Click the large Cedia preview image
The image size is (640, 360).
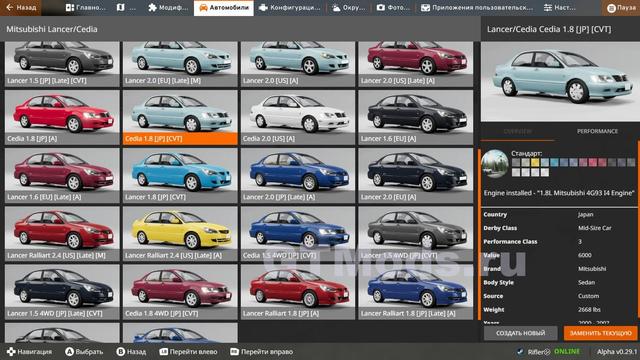(x=560, y=82)
